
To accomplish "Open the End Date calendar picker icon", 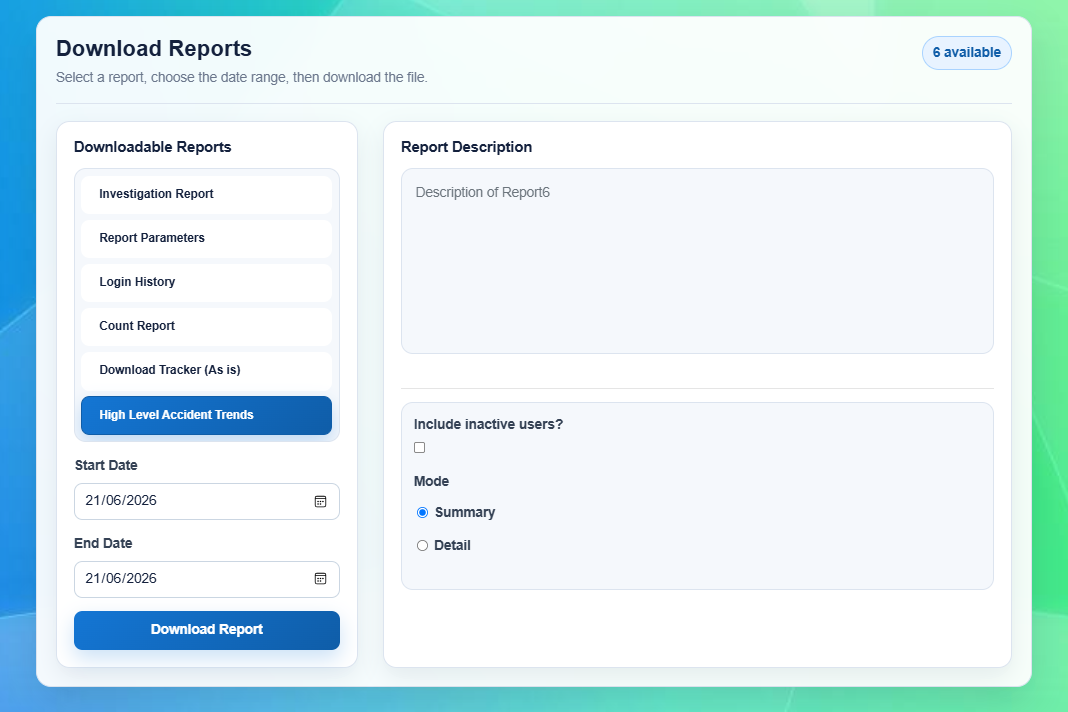I will (x=320, y=578).
